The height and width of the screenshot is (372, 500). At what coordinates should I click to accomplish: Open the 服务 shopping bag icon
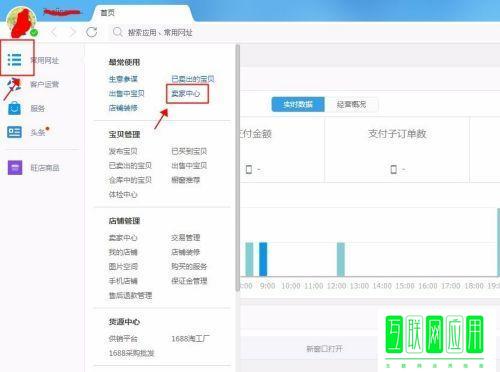point(14,108)
